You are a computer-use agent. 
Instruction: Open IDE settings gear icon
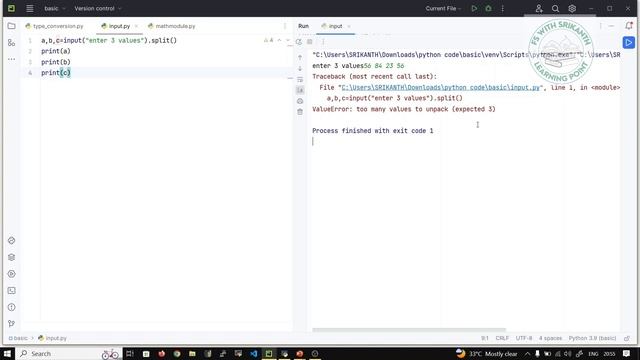click(x=572, y=8)
